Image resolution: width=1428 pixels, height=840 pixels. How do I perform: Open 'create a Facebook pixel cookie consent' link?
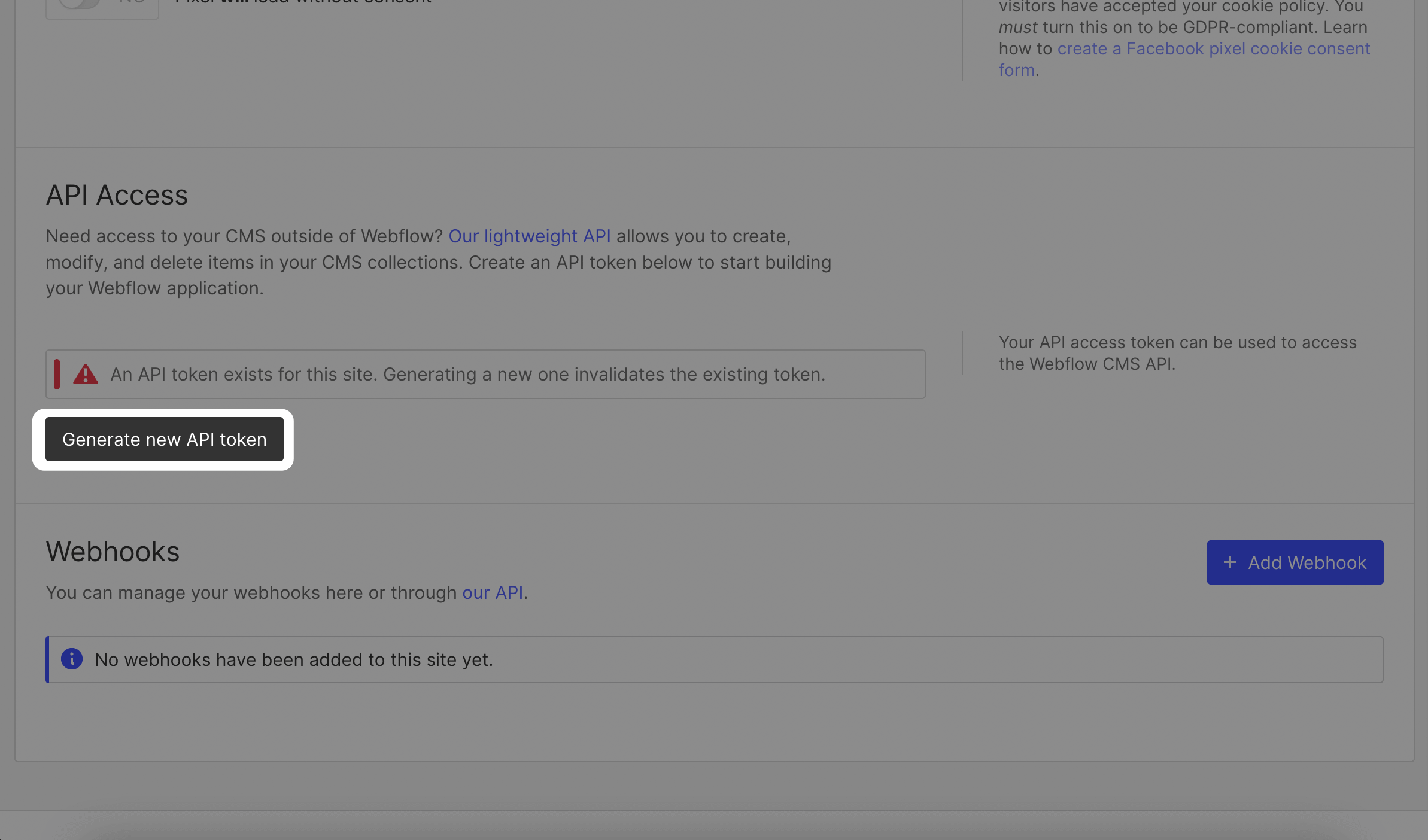(1213, 49)
